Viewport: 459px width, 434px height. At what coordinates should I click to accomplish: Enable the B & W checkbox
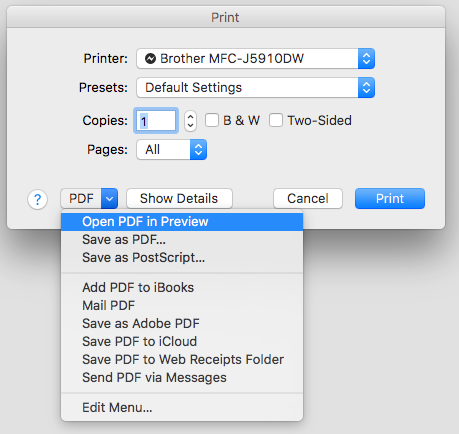pyautogui.click(x=212, y=120)
